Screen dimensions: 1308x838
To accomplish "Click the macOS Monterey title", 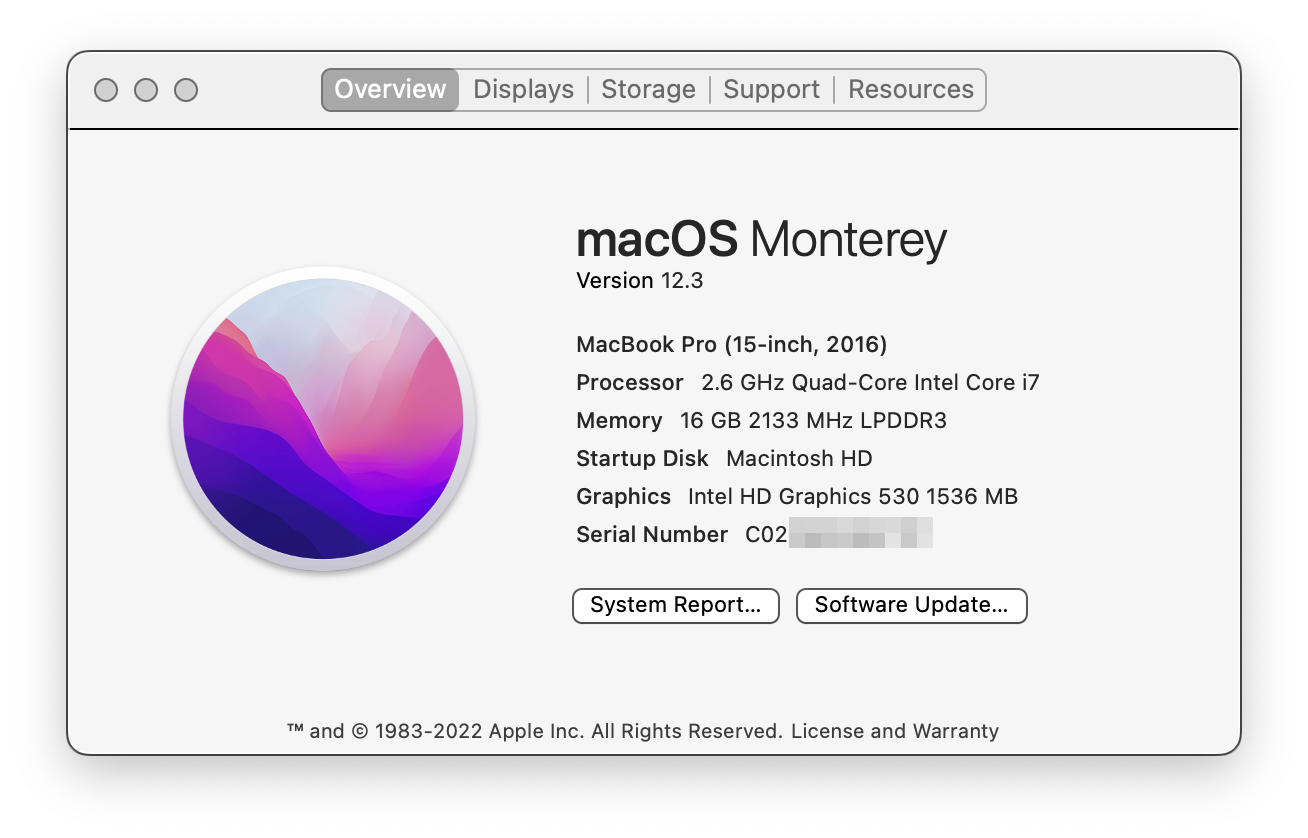I will [x=761, y=240].
